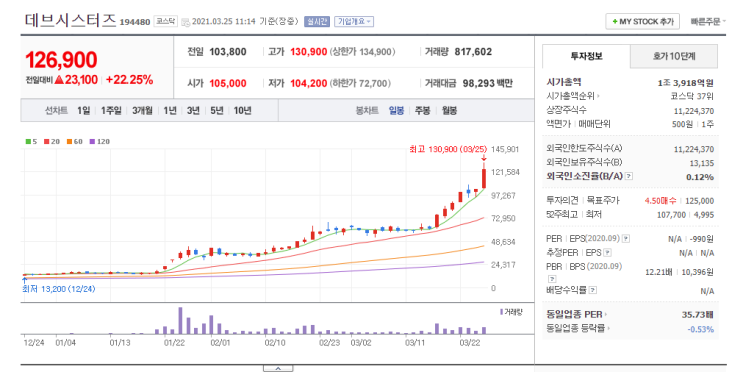The height and width of the screenshot is (372, 743).
Task: Click the target price 125,000
Action: pos(699,201)
